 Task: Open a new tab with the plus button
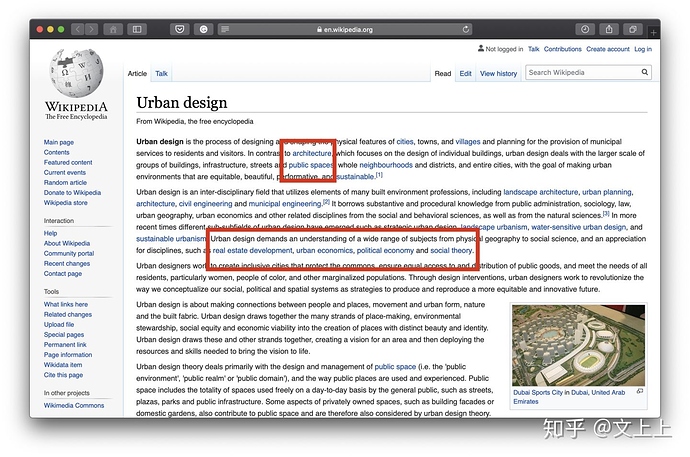click(653, 32)
